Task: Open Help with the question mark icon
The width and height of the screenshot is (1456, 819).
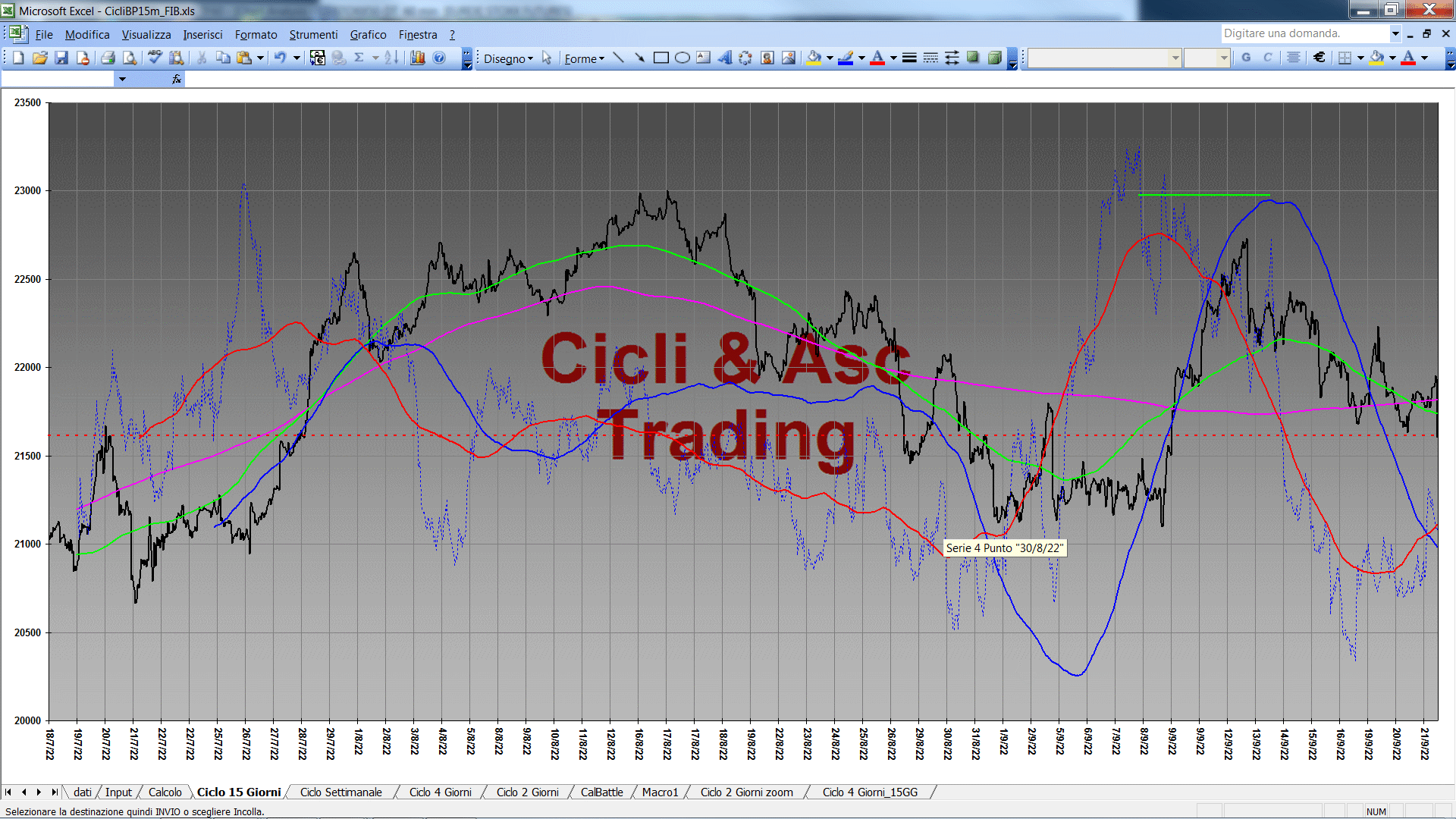Action: click(x=439, y=58)
